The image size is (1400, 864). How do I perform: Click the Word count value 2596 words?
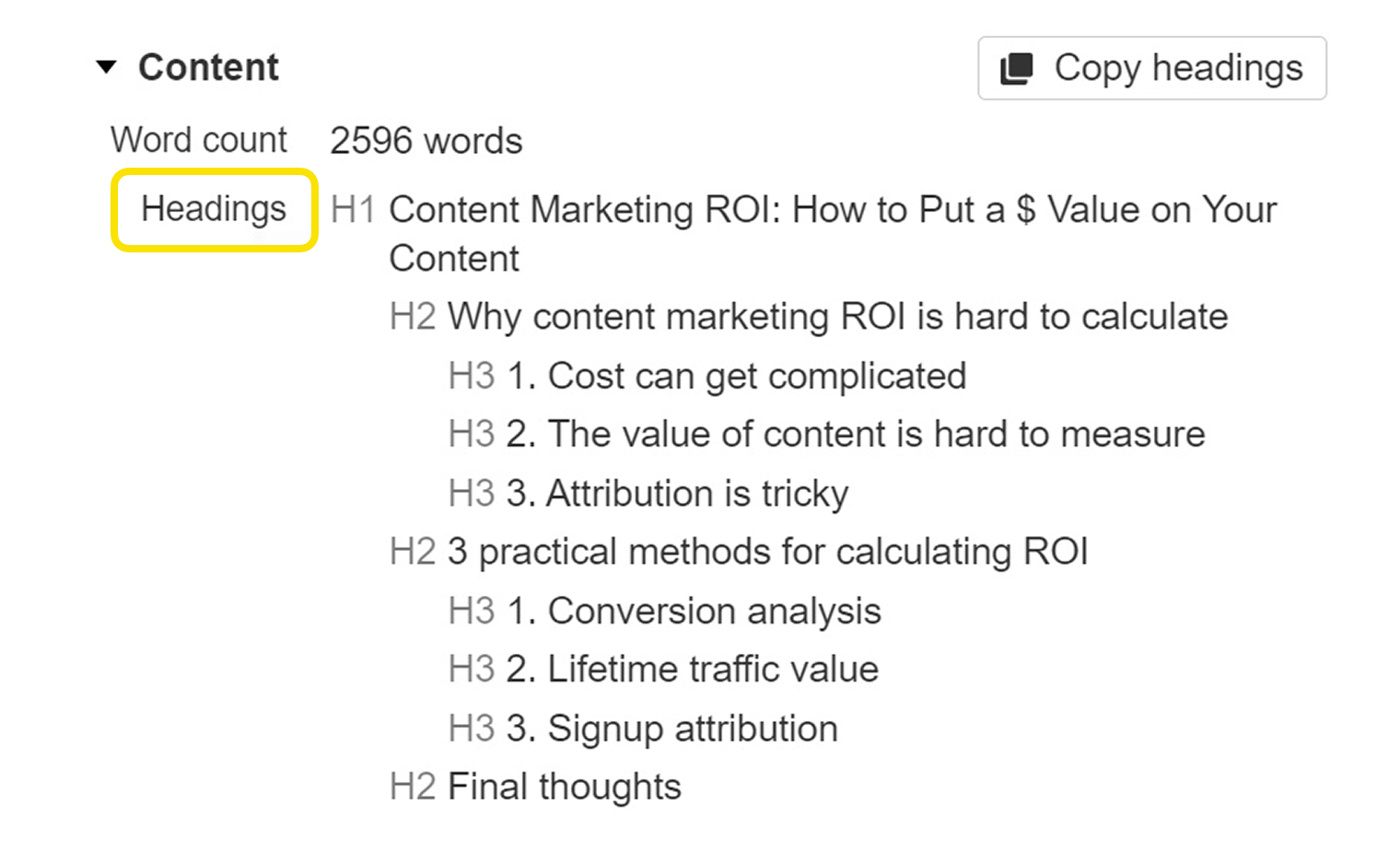[426, 140]
